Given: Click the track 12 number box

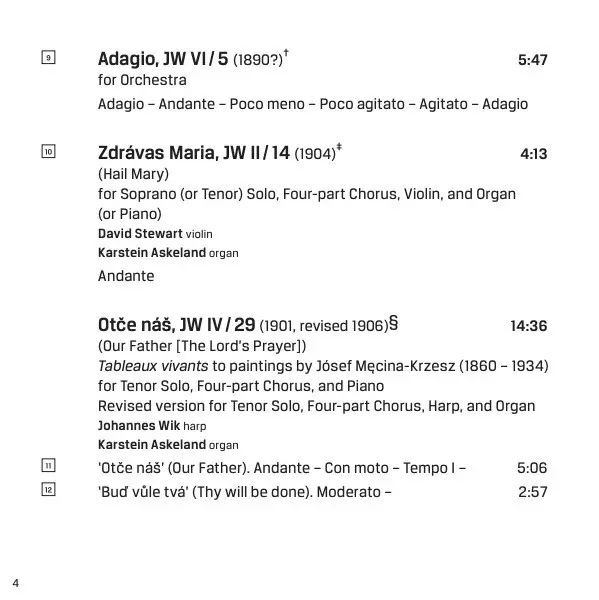Looking at the screenshot, I should pos(48,489).
